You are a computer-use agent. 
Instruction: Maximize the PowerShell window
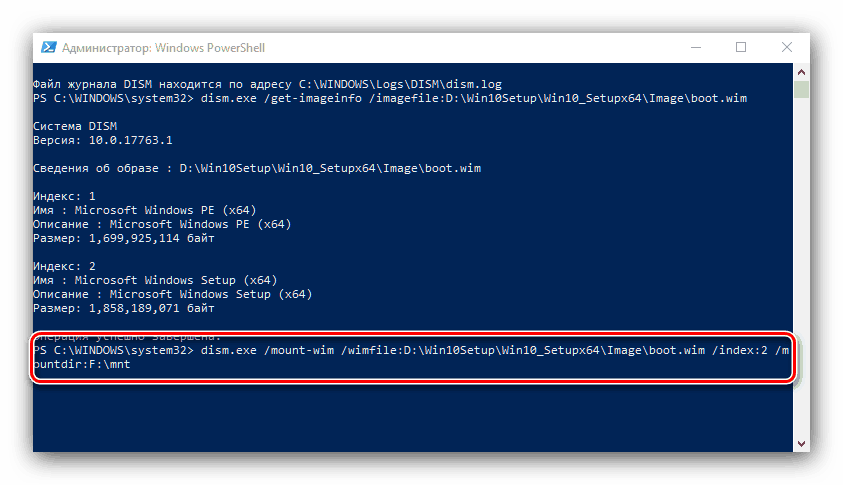pyautogui.click(x=741, y=47)
